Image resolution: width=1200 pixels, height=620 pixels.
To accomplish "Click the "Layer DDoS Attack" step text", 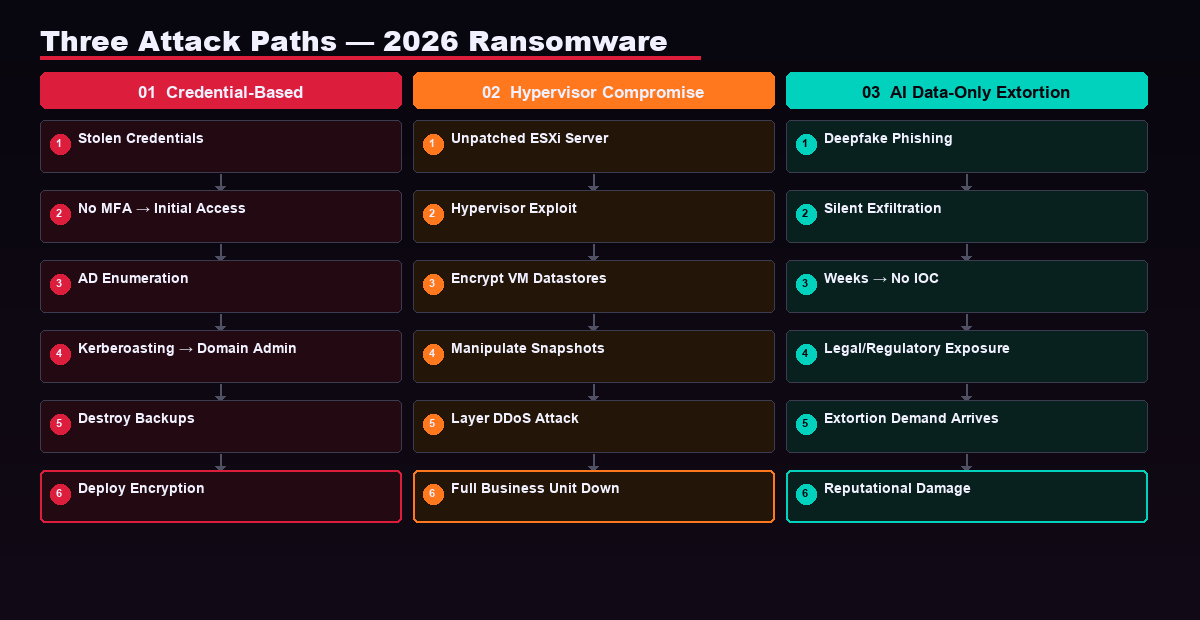I will coord(515,418).
